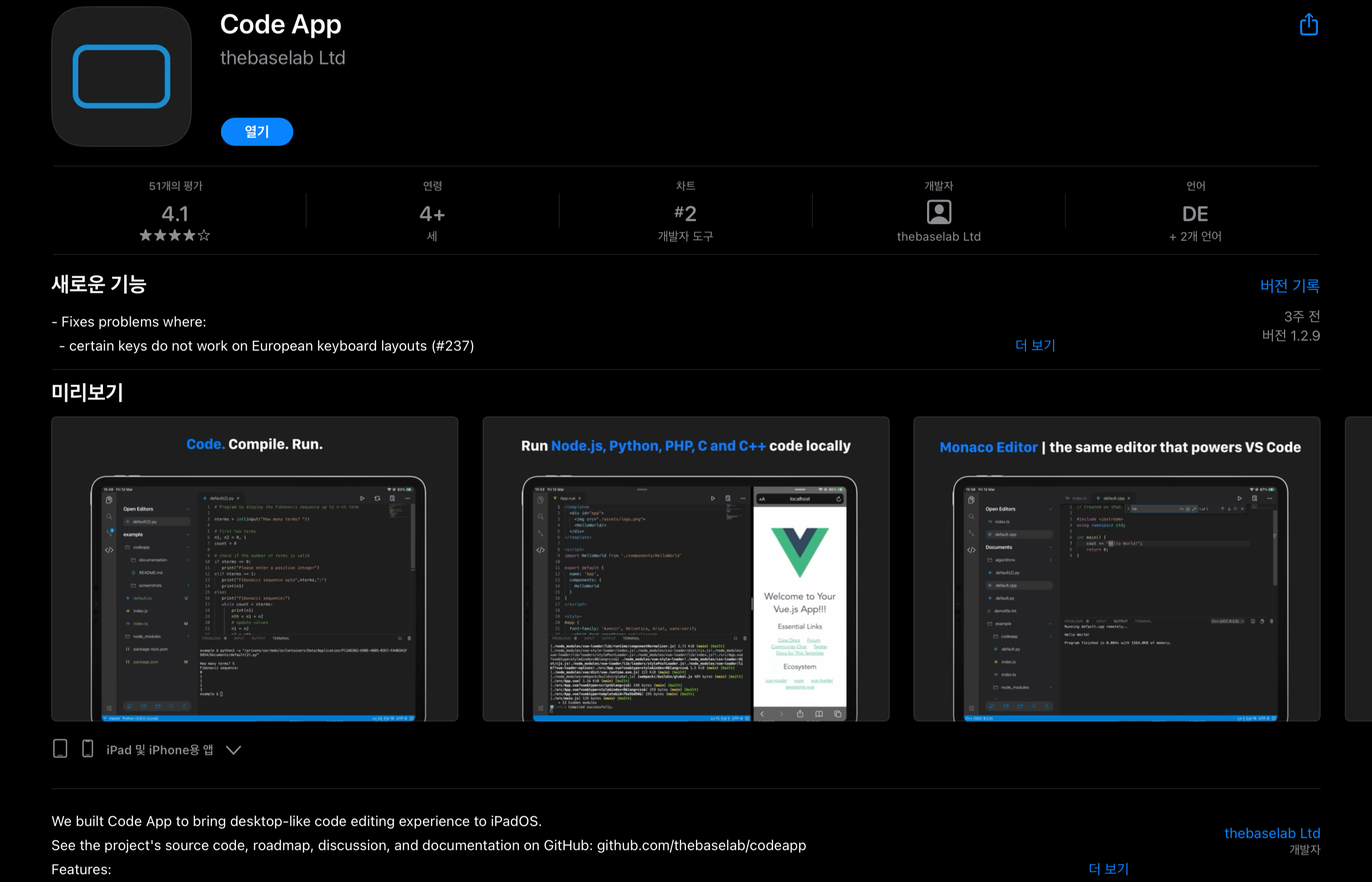
Task: Click the half-filled fifth rating star
Action: 204,236
